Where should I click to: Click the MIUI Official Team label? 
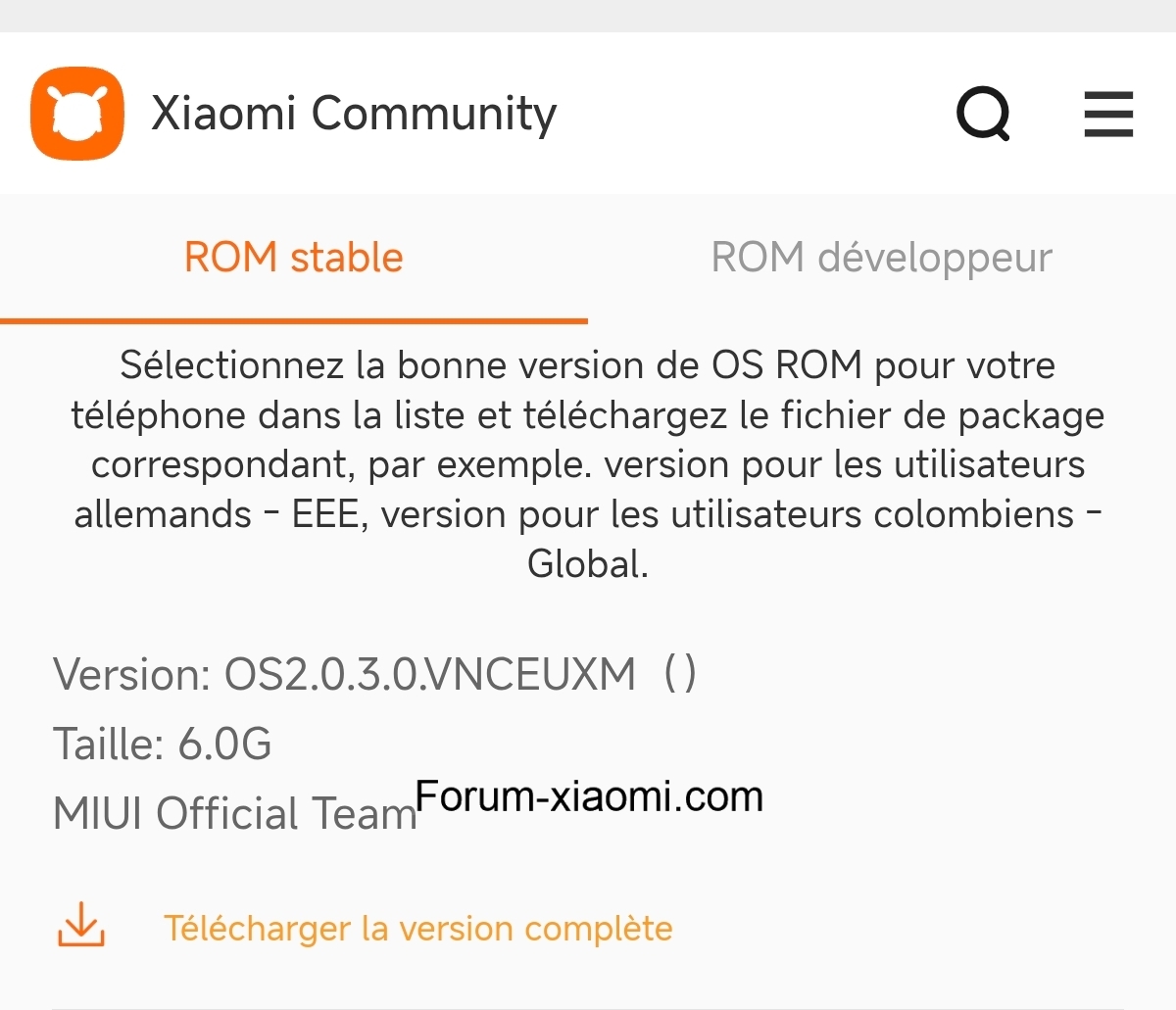234,814
